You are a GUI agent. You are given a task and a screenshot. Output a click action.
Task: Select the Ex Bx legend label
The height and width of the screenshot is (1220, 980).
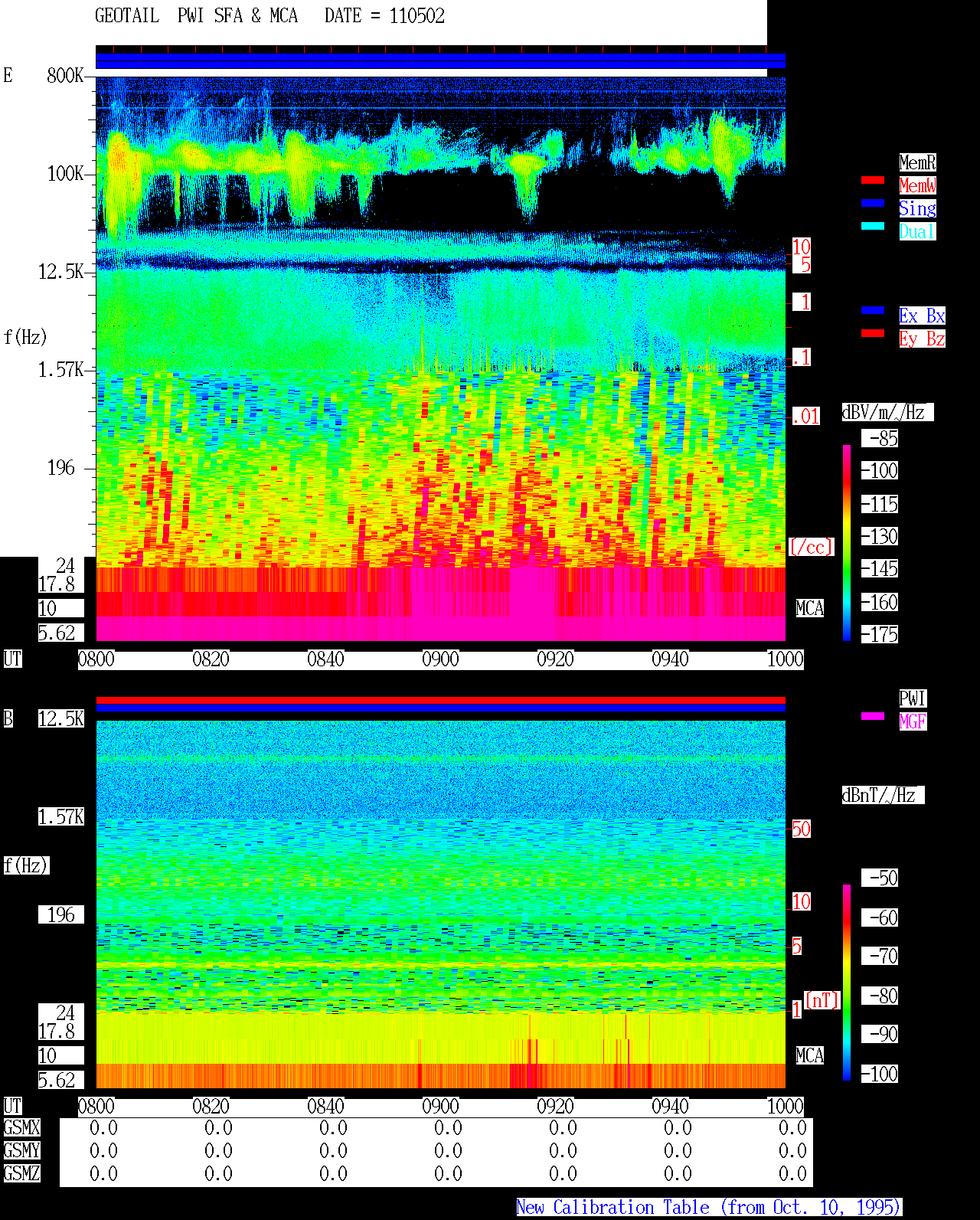pos(922,316)
